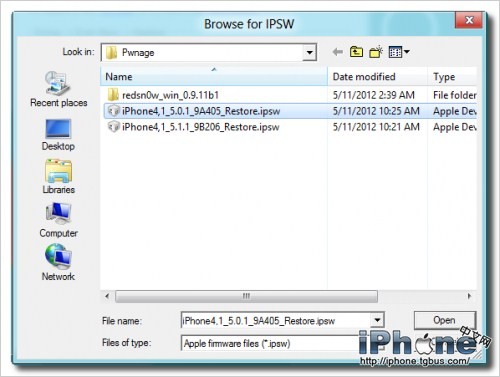Click date 5/11/2012 10:21 AM
Viewport: 500px width, 377px height.
point(376,127)
